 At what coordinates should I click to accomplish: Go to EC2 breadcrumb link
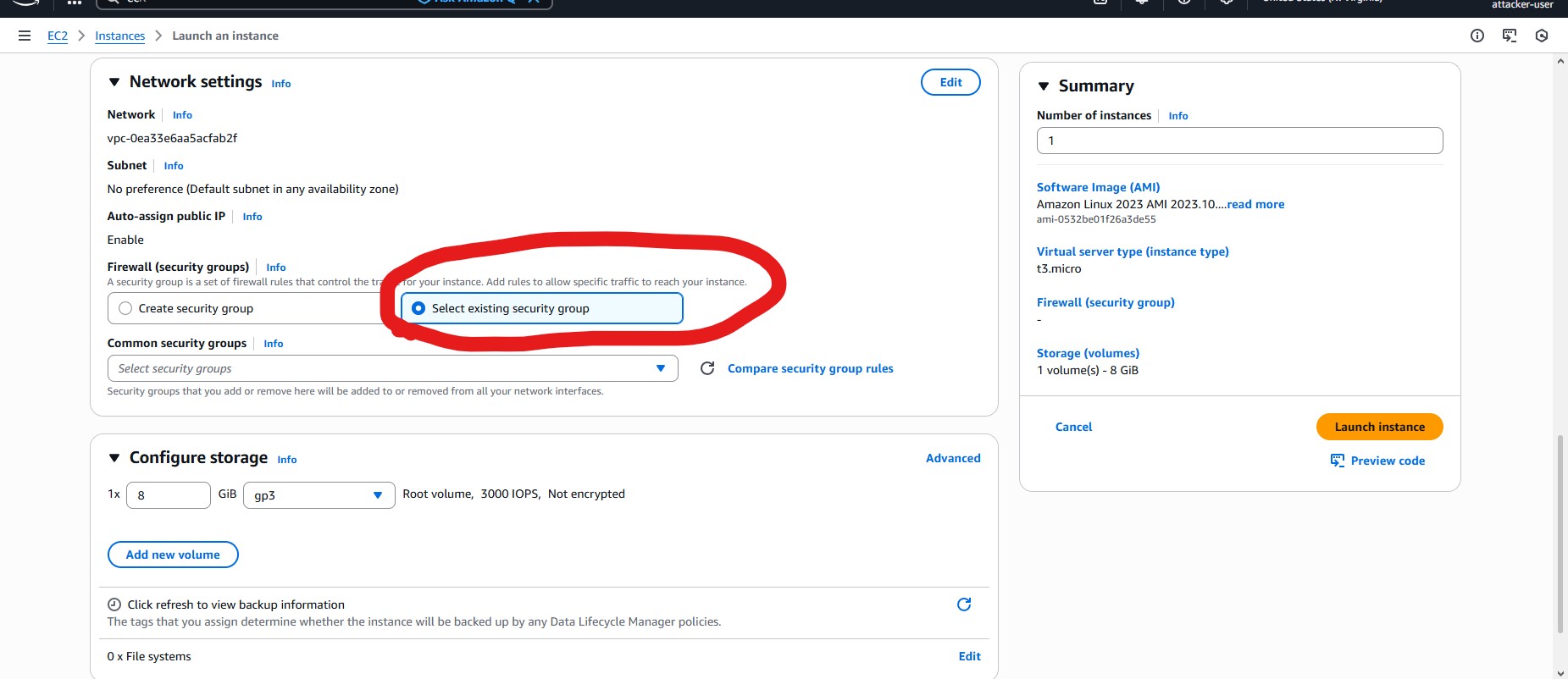58,36
